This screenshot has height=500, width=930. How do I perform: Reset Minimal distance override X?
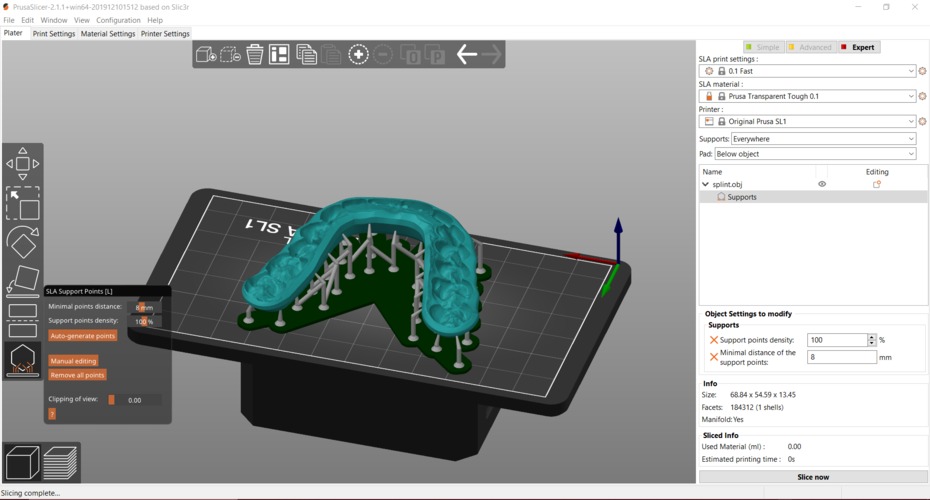coord(714,357)
